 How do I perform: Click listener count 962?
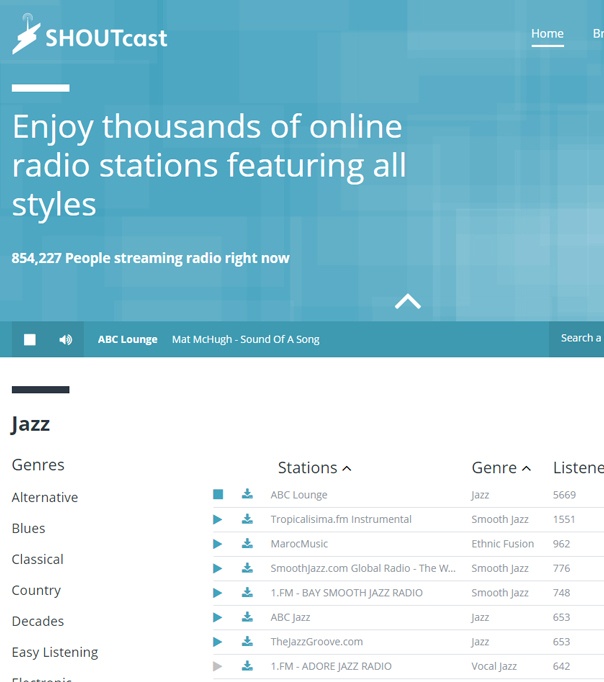tap(561, 544)
